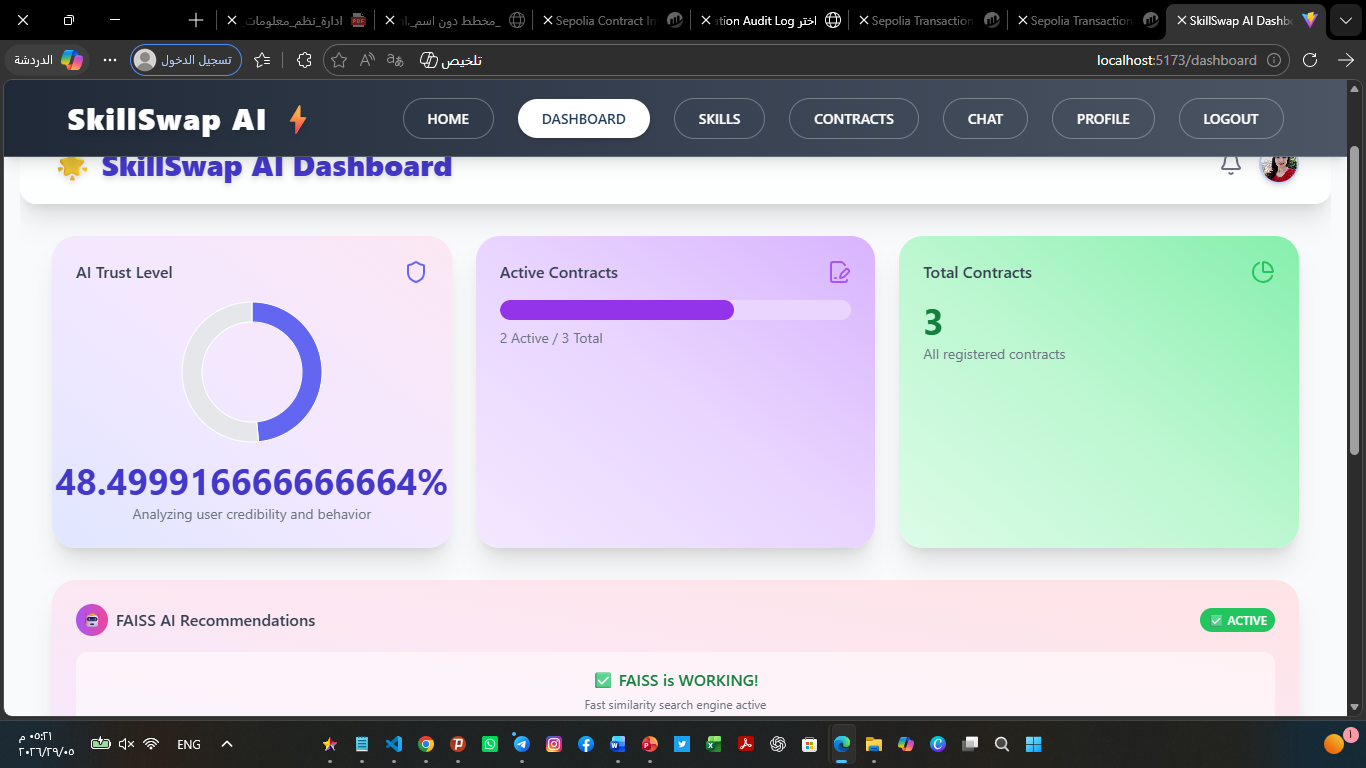Screen dimensions: 1366x768
Task: Click the page's vertical scrollbar
Action: 1355,300
